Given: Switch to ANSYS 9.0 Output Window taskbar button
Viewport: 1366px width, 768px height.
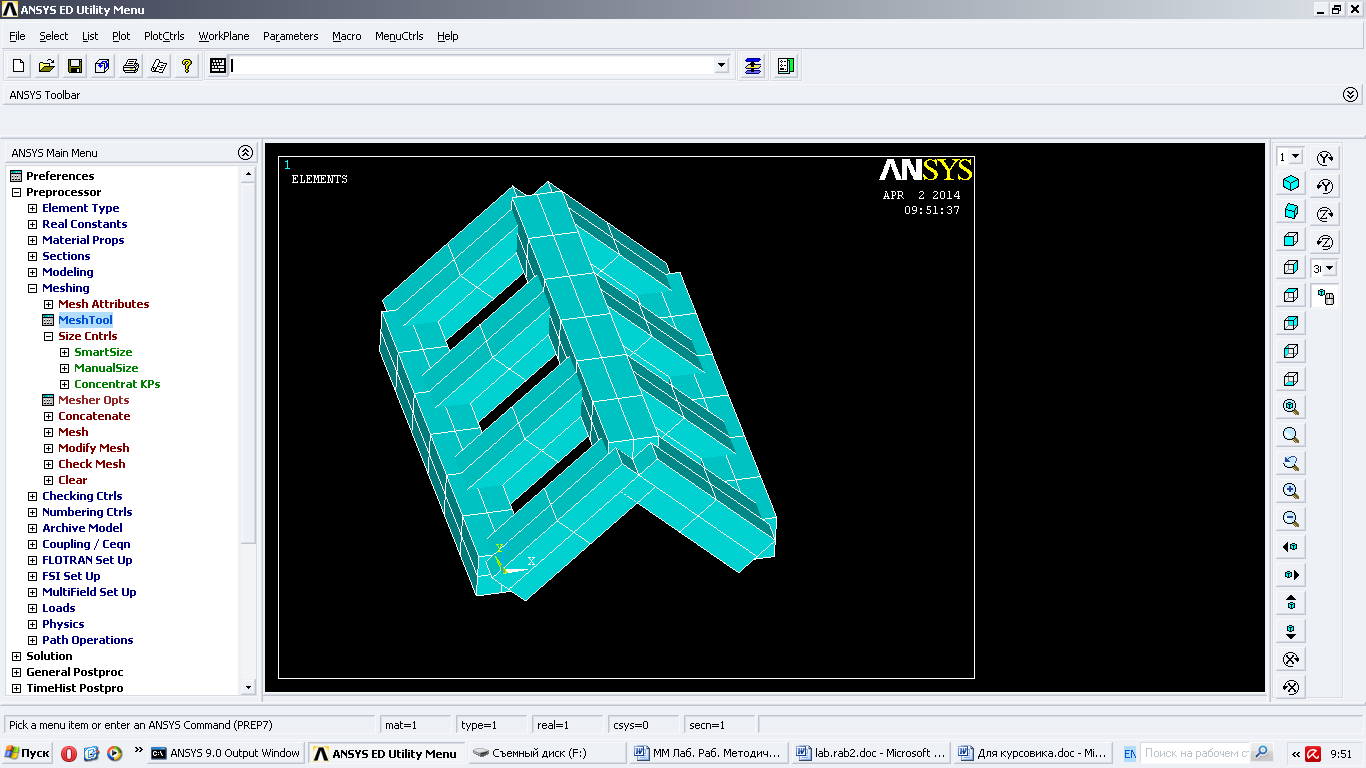Looking at the screenshot, I should (226, 754).
